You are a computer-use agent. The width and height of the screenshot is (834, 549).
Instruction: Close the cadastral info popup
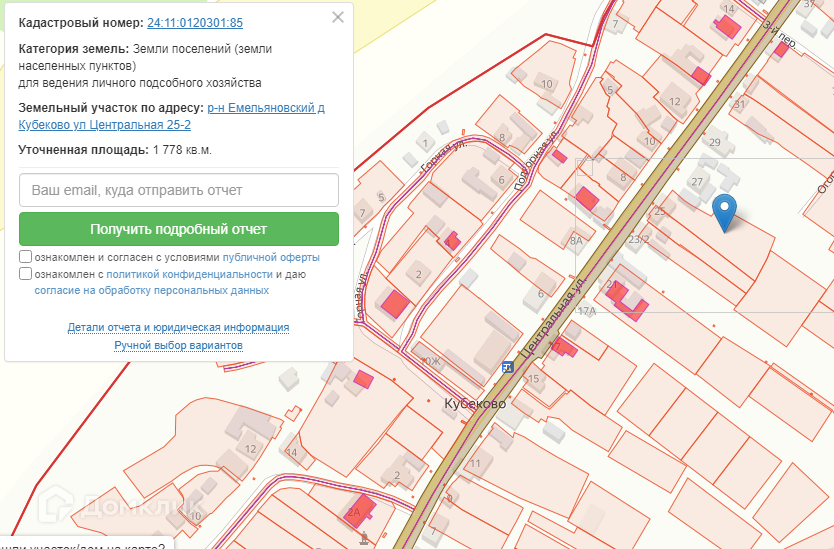coord(338,18)
